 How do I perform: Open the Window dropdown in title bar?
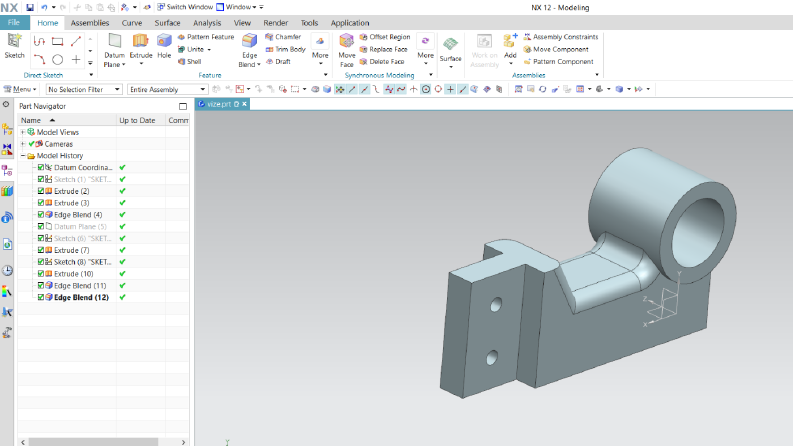click(x=236, y=7)
